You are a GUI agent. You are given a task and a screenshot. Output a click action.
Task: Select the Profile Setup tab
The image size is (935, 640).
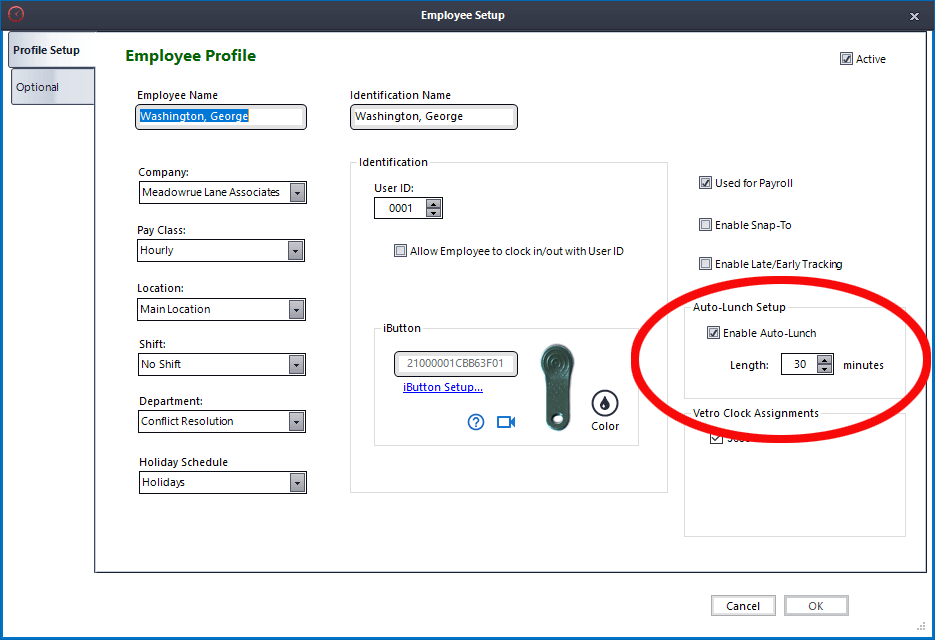(47, 50)
